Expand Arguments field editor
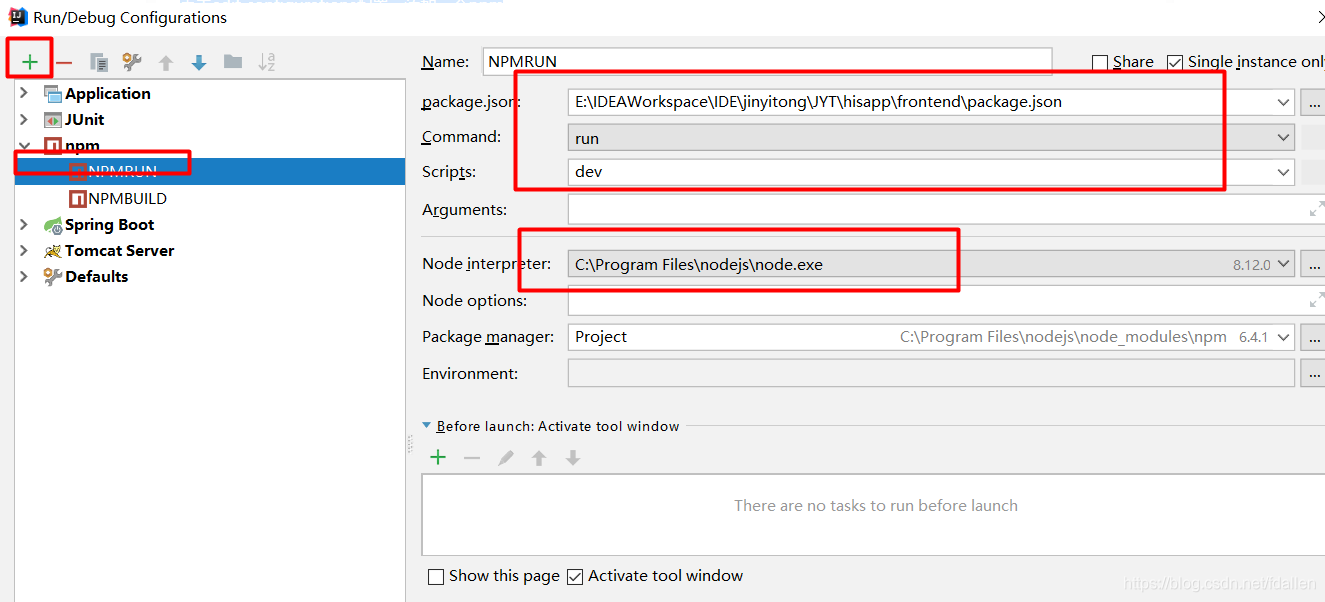 coord(1316,210)
